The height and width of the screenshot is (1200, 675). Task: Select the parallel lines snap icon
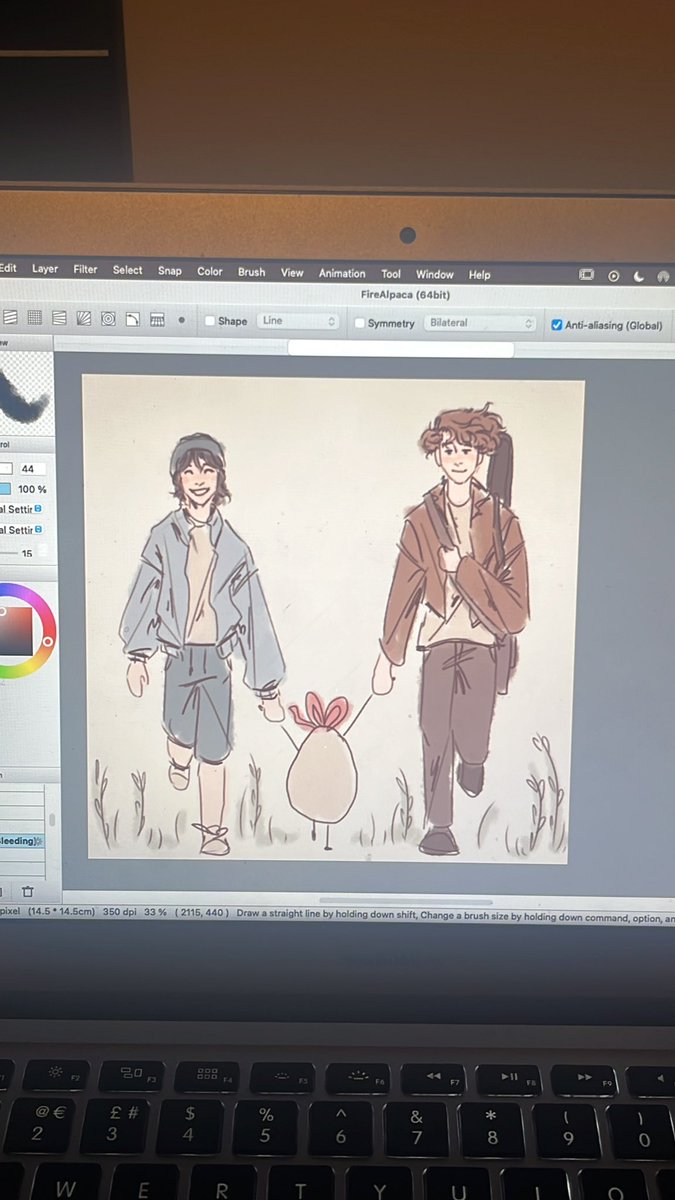(x=10, y=317)
